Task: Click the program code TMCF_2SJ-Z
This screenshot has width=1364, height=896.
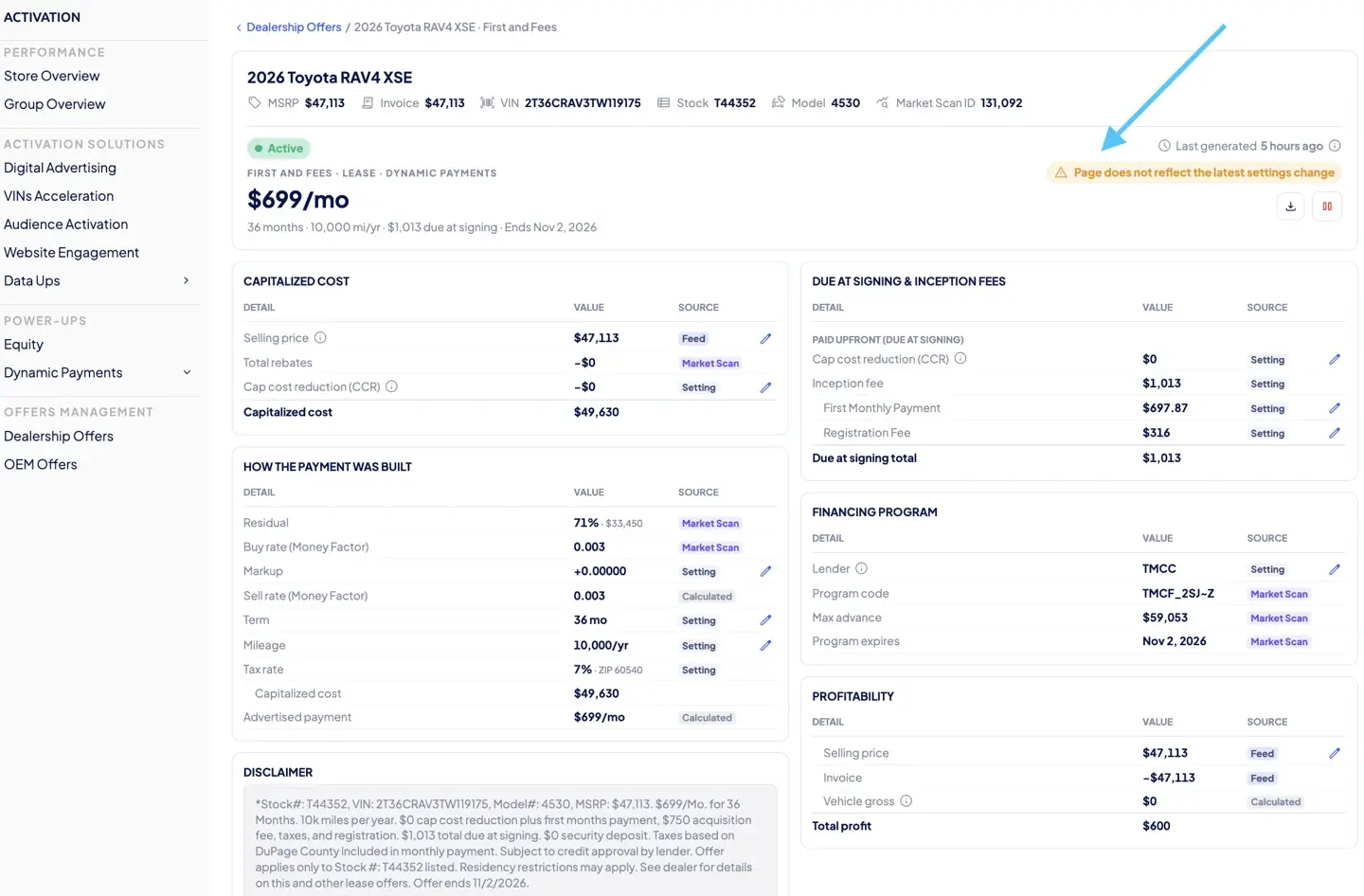Action: (1178, 594)
